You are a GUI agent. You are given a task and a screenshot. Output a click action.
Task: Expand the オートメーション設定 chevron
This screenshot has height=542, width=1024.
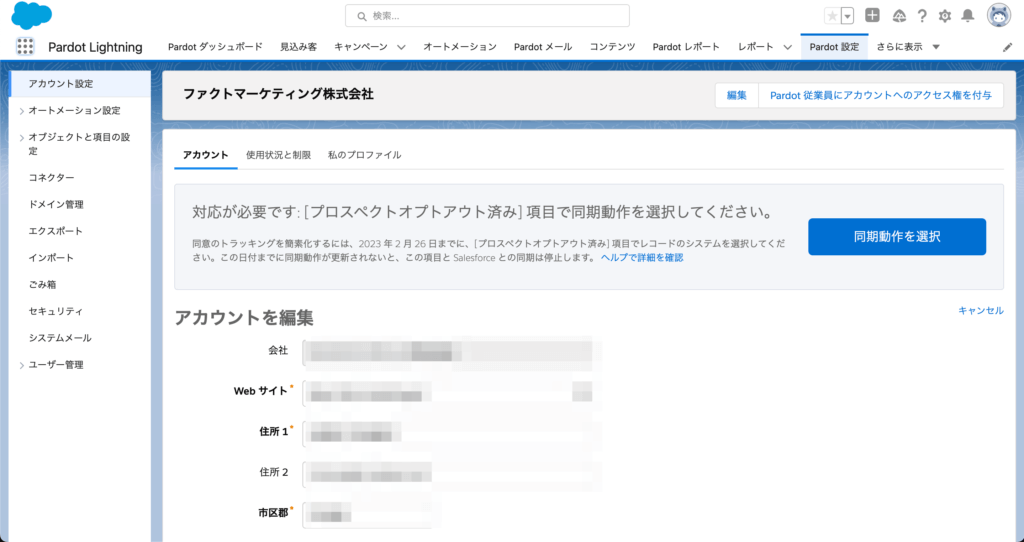point(22,111)
